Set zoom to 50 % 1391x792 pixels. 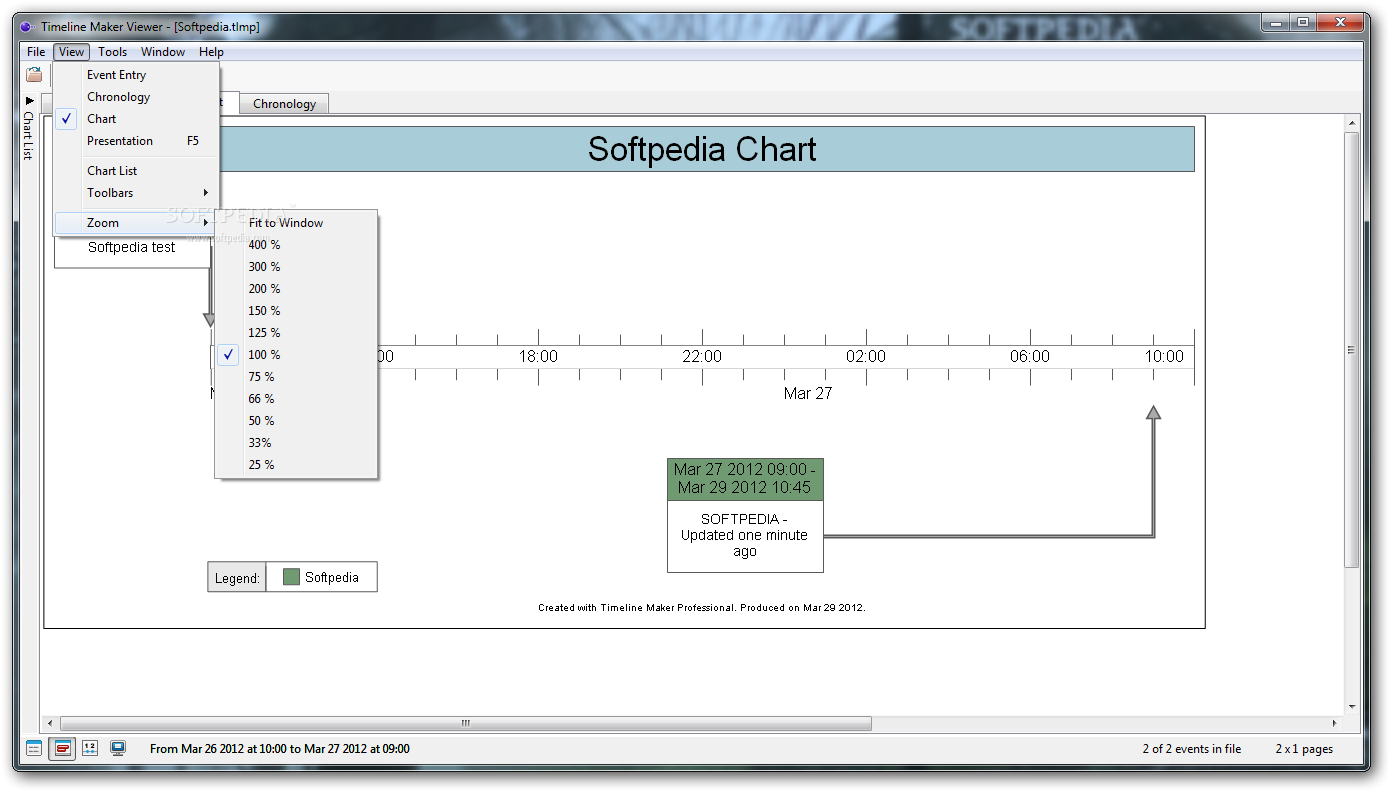point(297,421)
